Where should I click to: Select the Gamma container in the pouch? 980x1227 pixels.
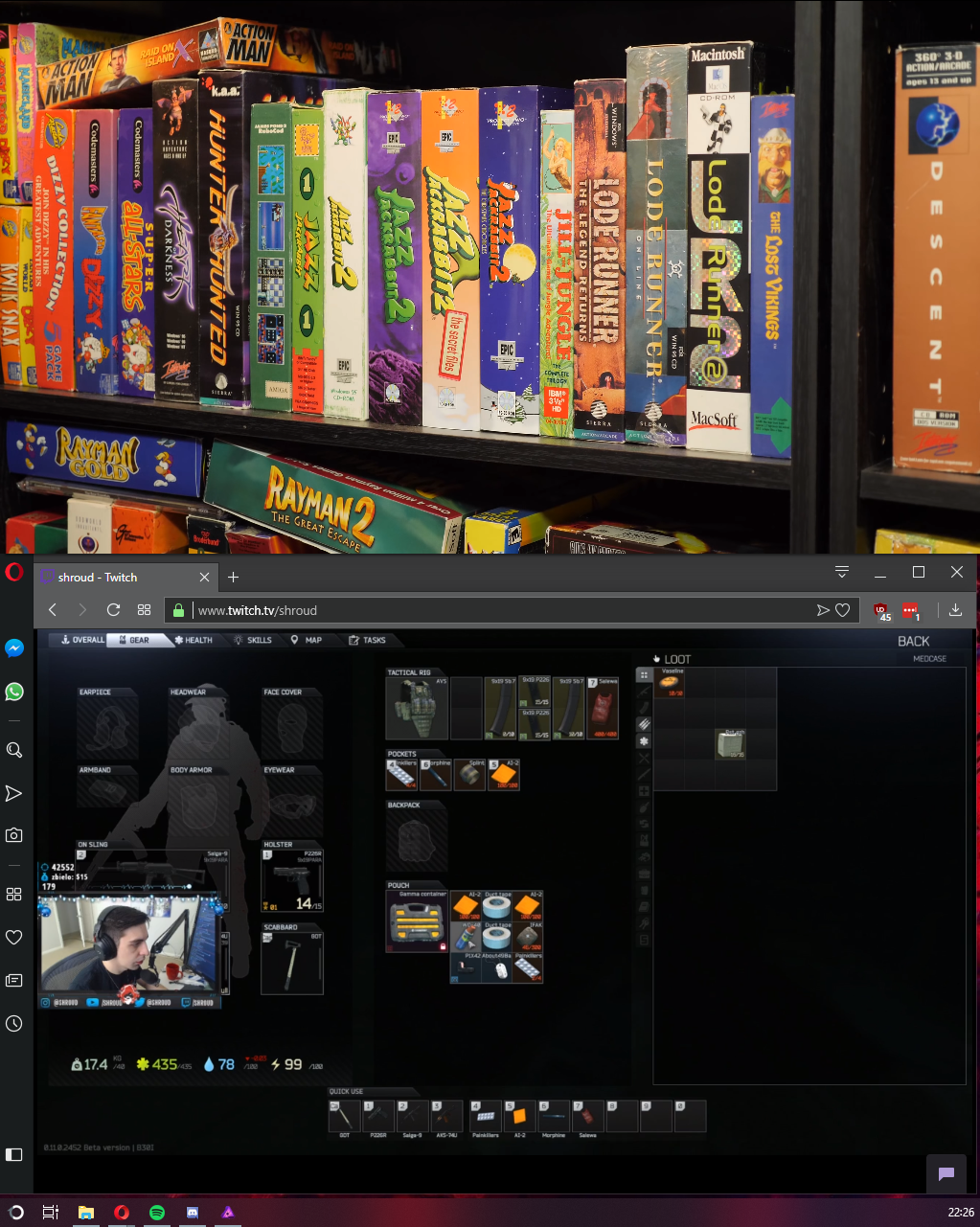(417, 920)
